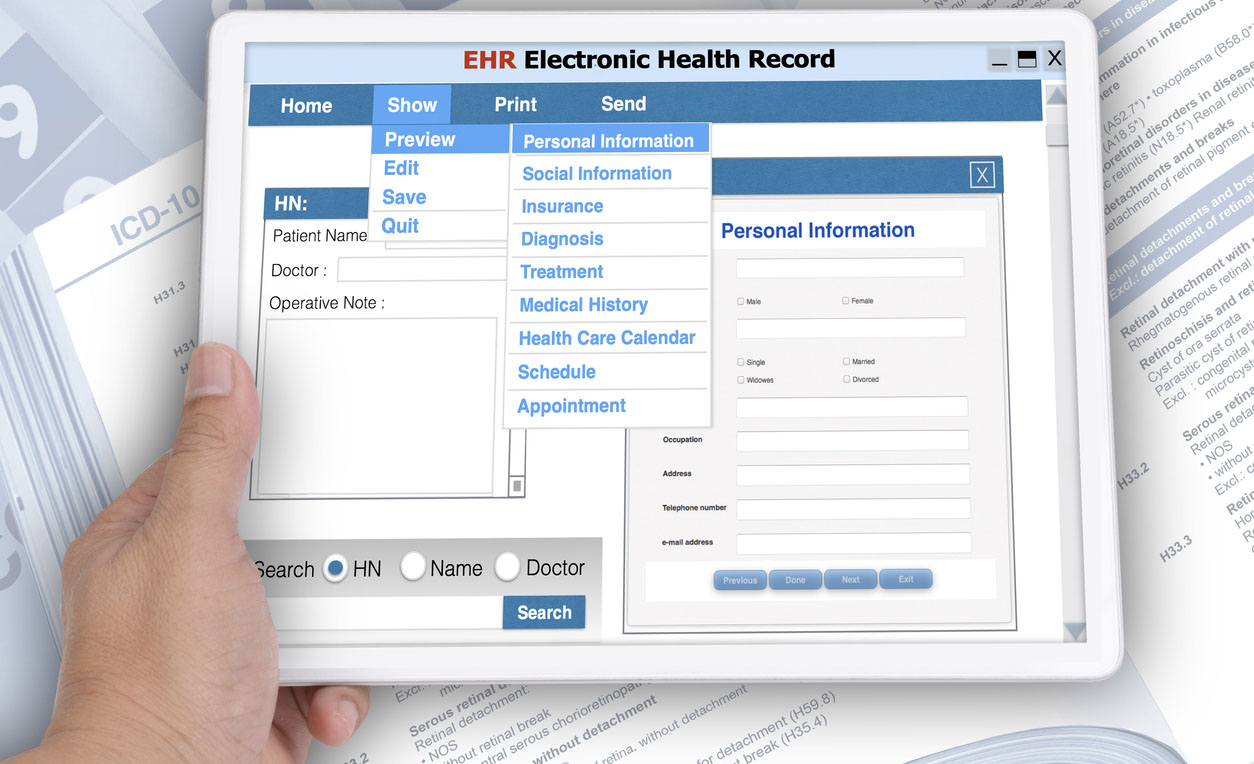Image resolution: width=1254 pixels, height=764 pixels.
Task: Select the Widowes checkbox
Action: point(740,380)
